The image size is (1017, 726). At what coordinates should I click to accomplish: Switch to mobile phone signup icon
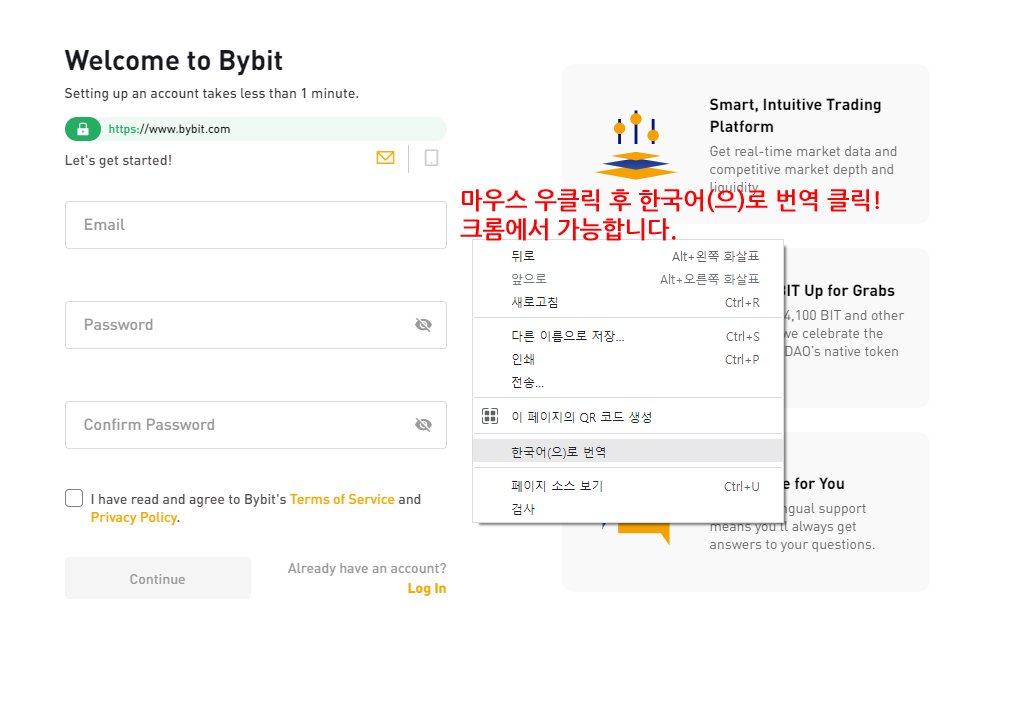click(x=431, y=158)
